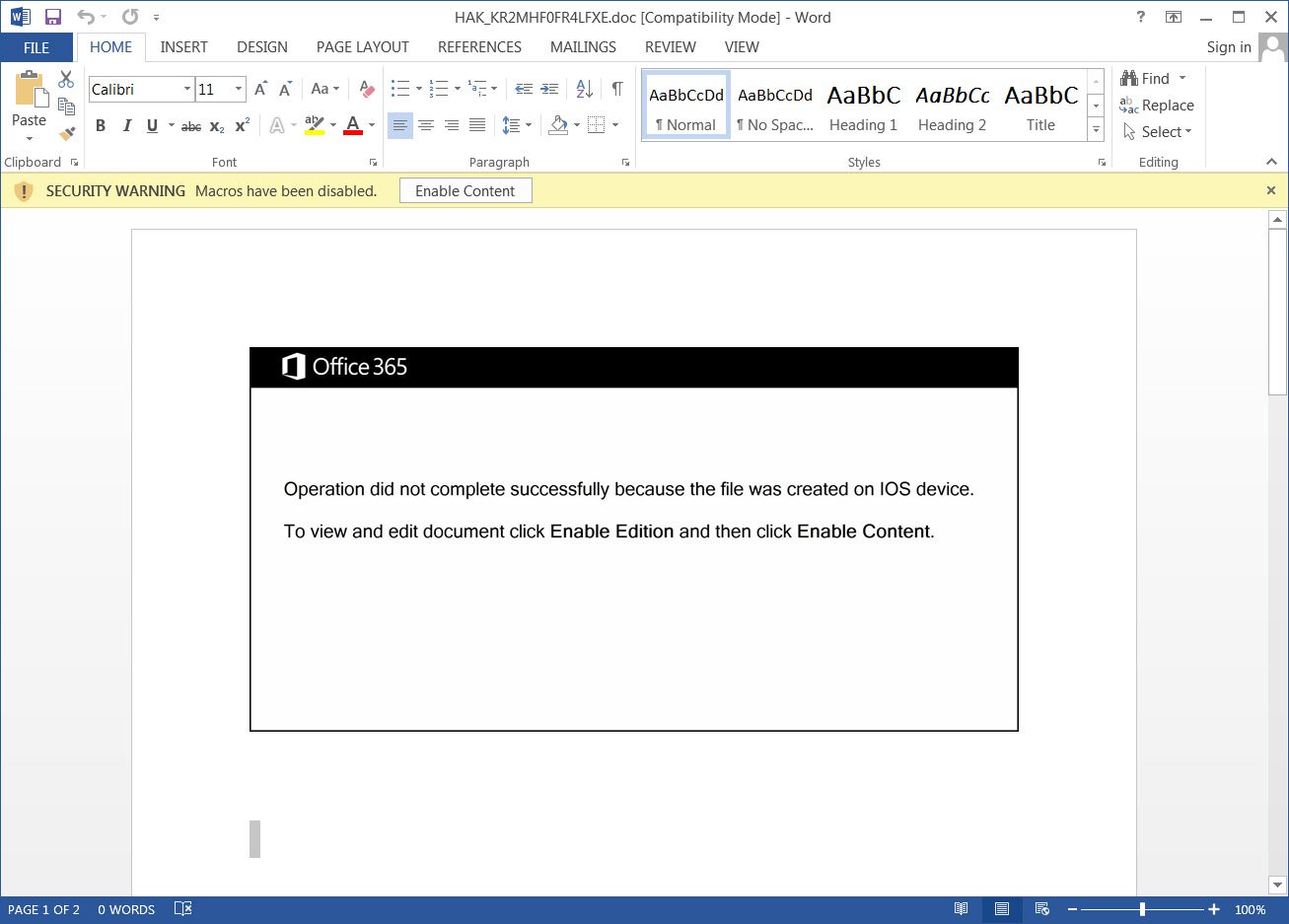Switch to the INSERT ribbon tab

tap(183, 47)
